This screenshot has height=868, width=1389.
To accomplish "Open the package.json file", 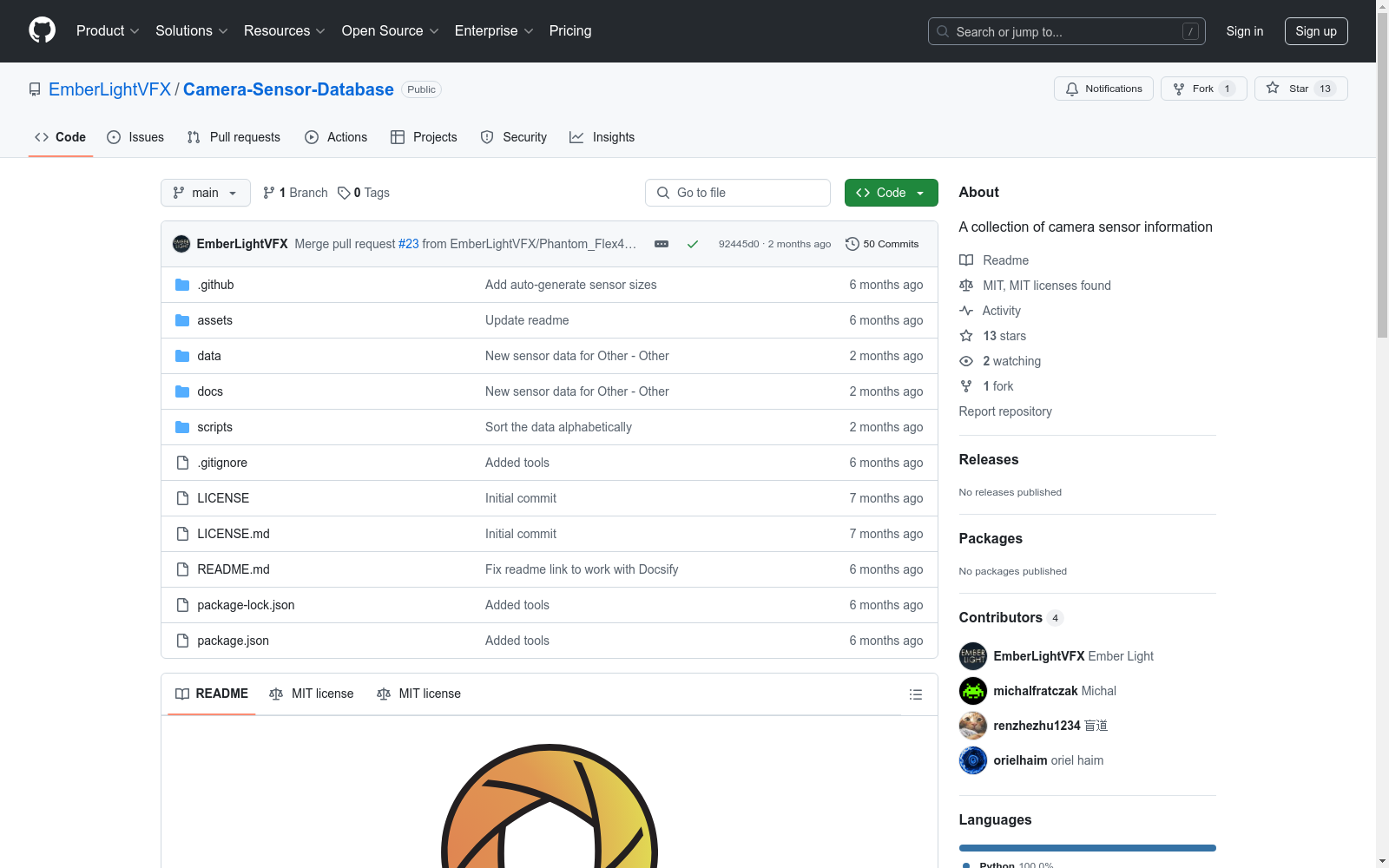I will [233, 641].
